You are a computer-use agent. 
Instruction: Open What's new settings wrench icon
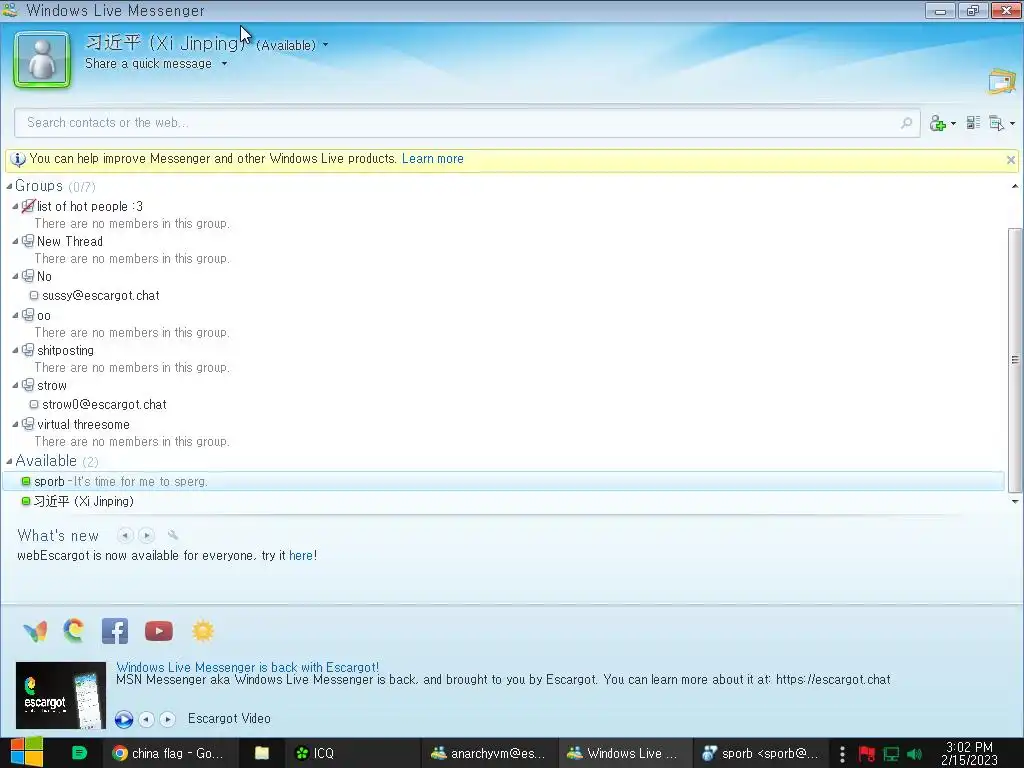pos(172,535)
